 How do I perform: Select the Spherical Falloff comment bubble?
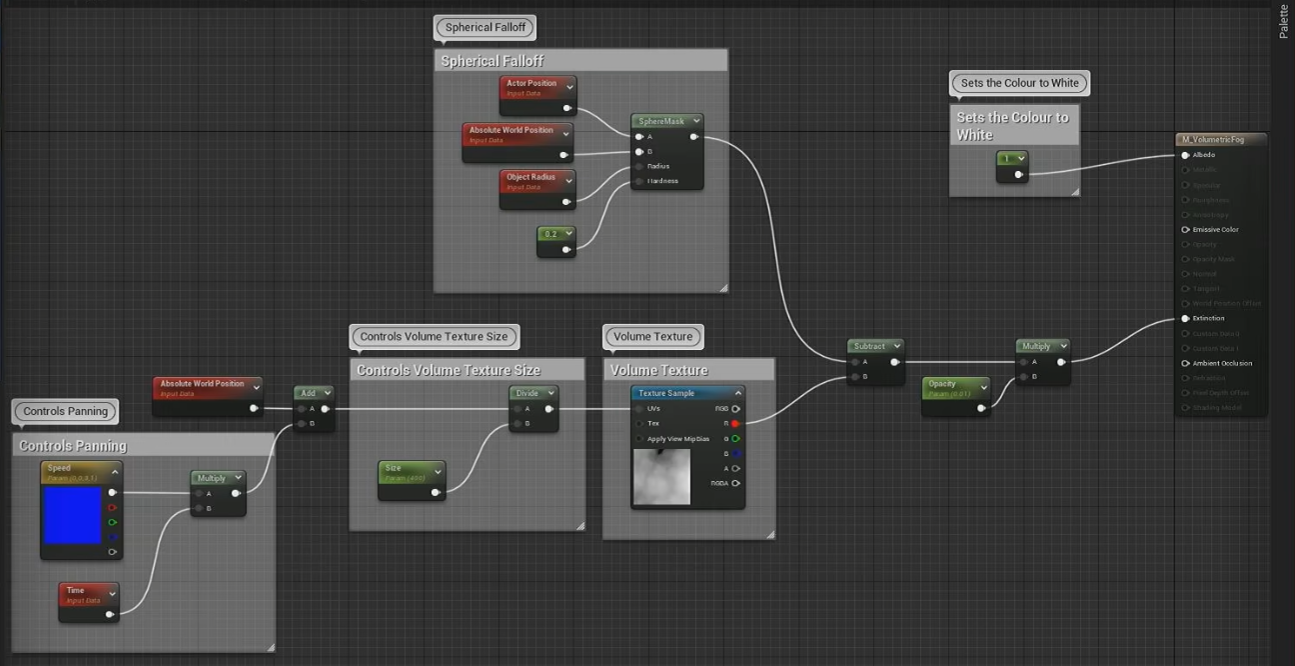click(485, 28)
